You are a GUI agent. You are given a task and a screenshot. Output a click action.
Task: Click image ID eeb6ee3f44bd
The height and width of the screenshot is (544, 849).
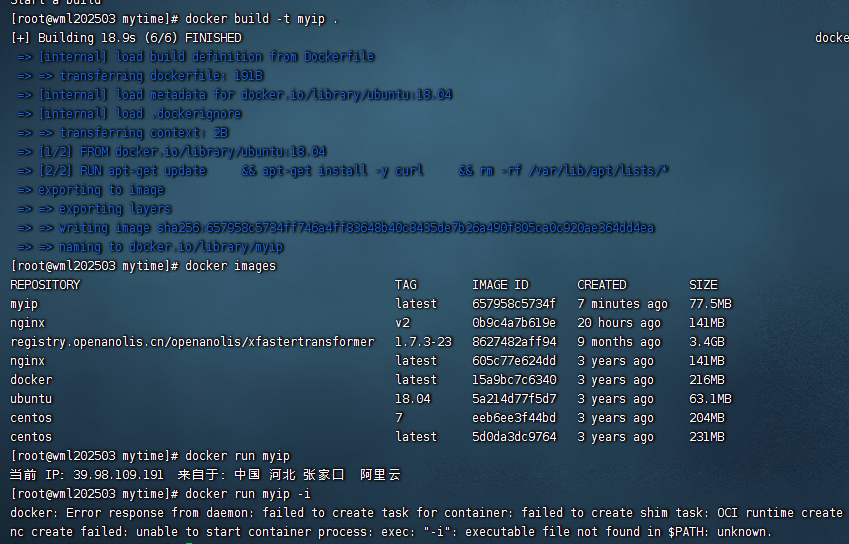(514, 418)
